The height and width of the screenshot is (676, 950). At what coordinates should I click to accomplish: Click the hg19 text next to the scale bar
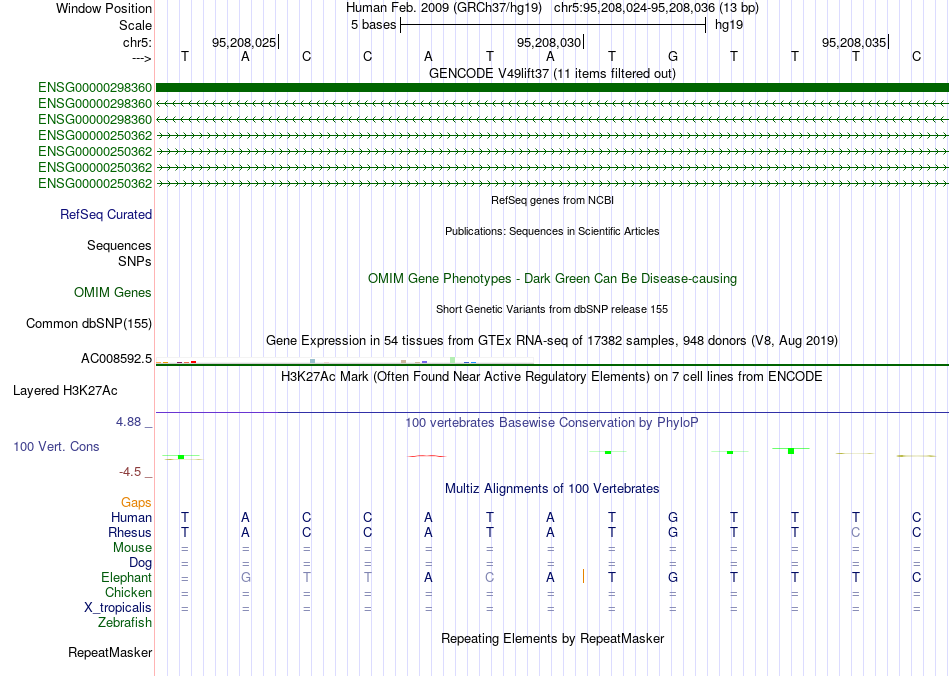729,25
